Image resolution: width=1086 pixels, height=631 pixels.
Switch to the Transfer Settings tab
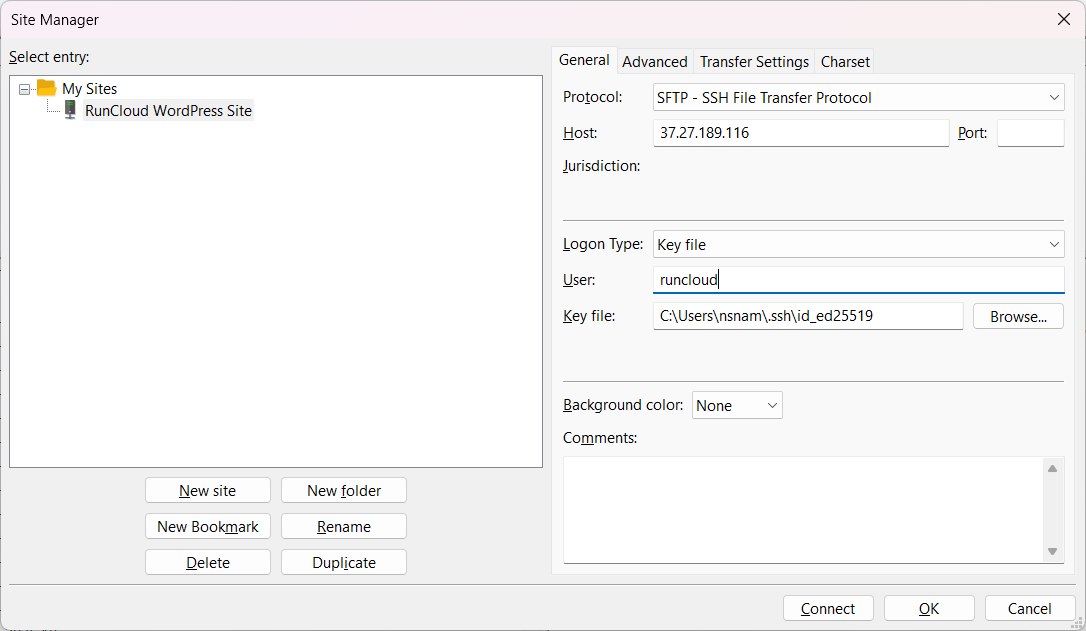tap(754, 62)
